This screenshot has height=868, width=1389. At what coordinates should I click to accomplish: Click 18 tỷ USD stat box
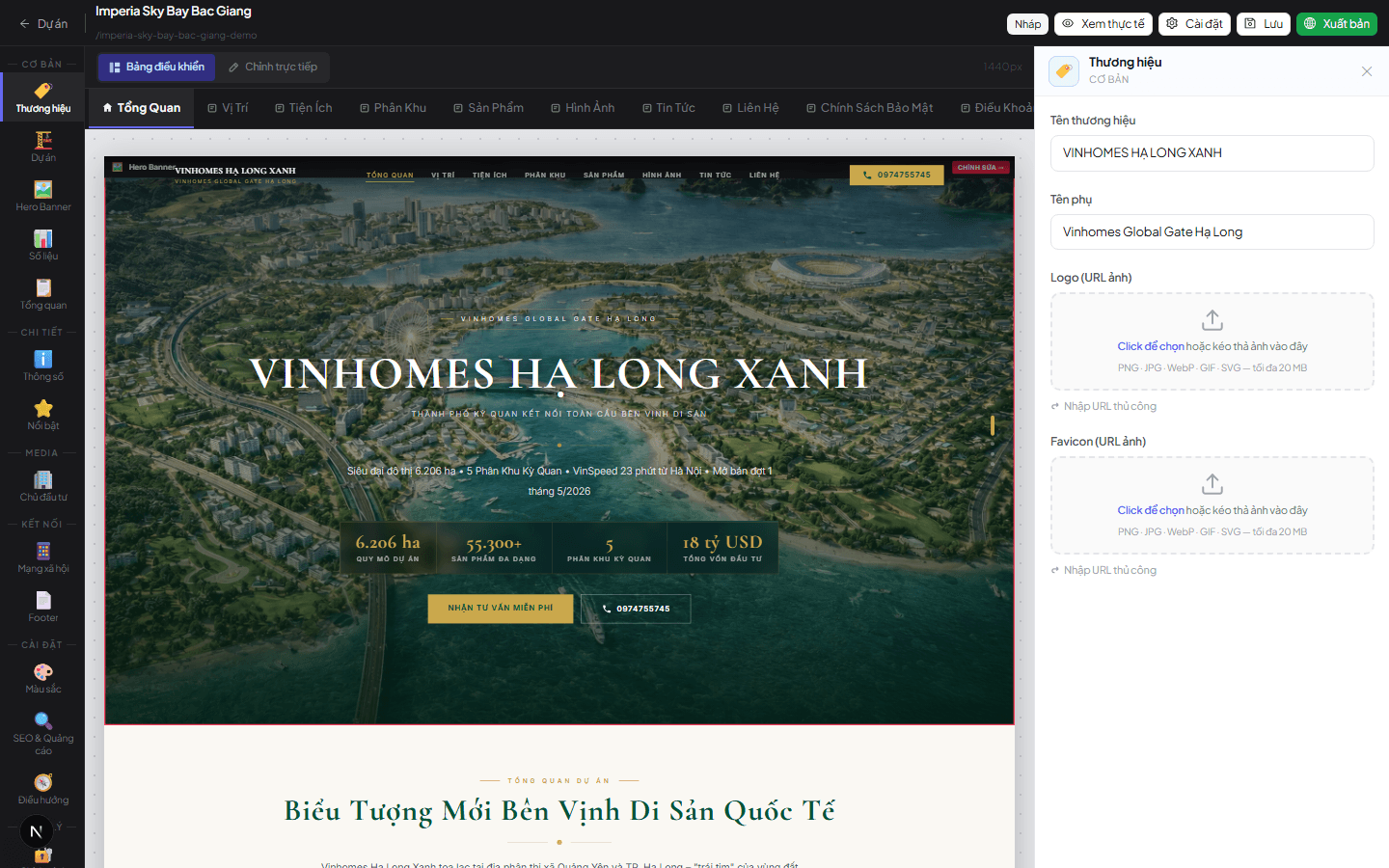(x=722, y=548)
